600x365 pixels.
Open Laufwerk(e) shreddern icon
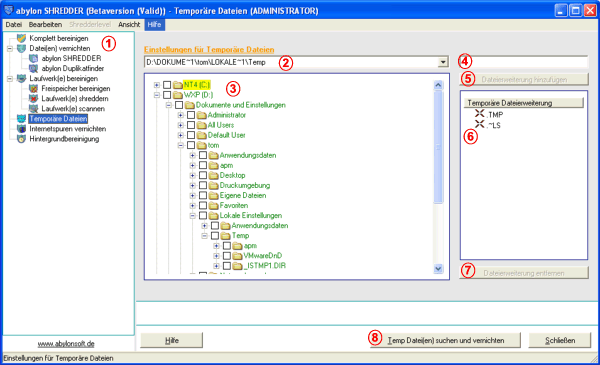coord(34,99)
